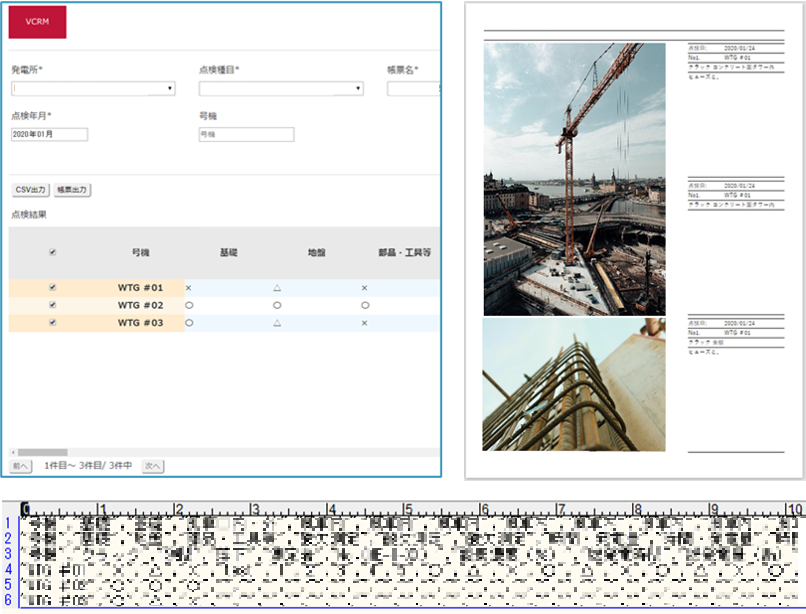Uncheck the WTG #01 row checkbox
Screen dimensions: 806x614
coord(53,288)
